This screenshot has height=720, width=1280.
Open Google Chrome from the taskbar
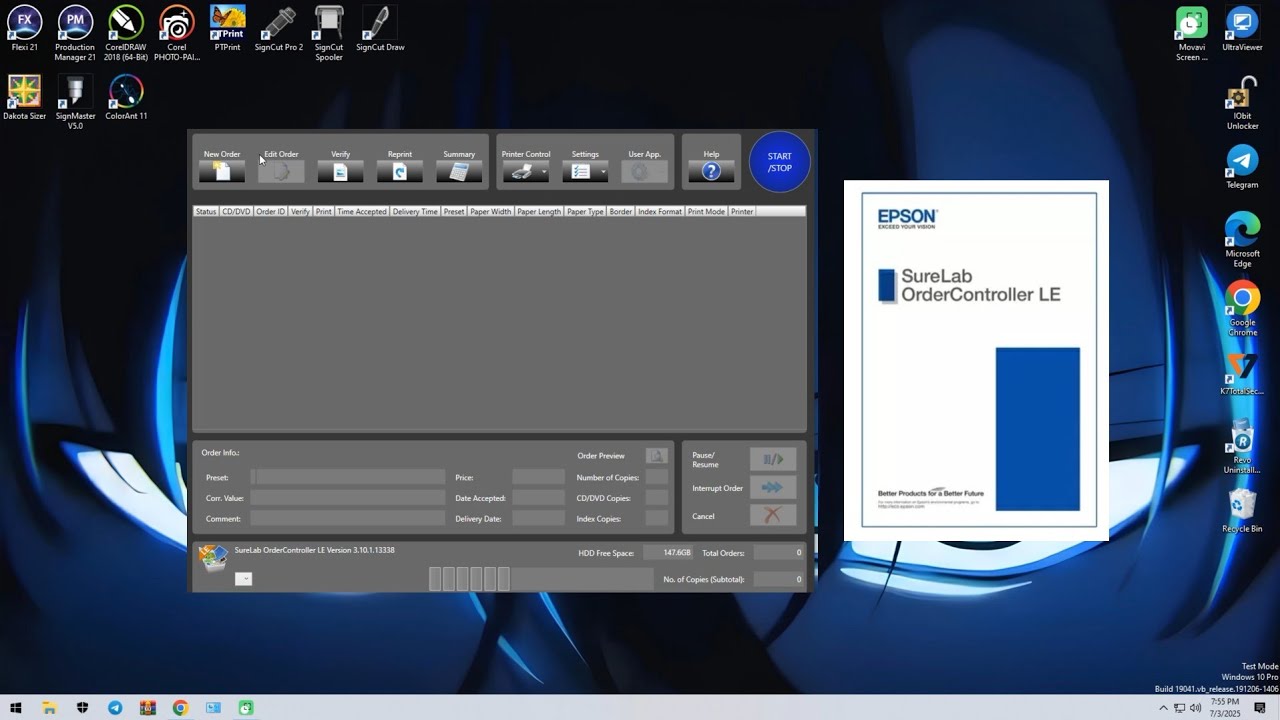(180, 708)
